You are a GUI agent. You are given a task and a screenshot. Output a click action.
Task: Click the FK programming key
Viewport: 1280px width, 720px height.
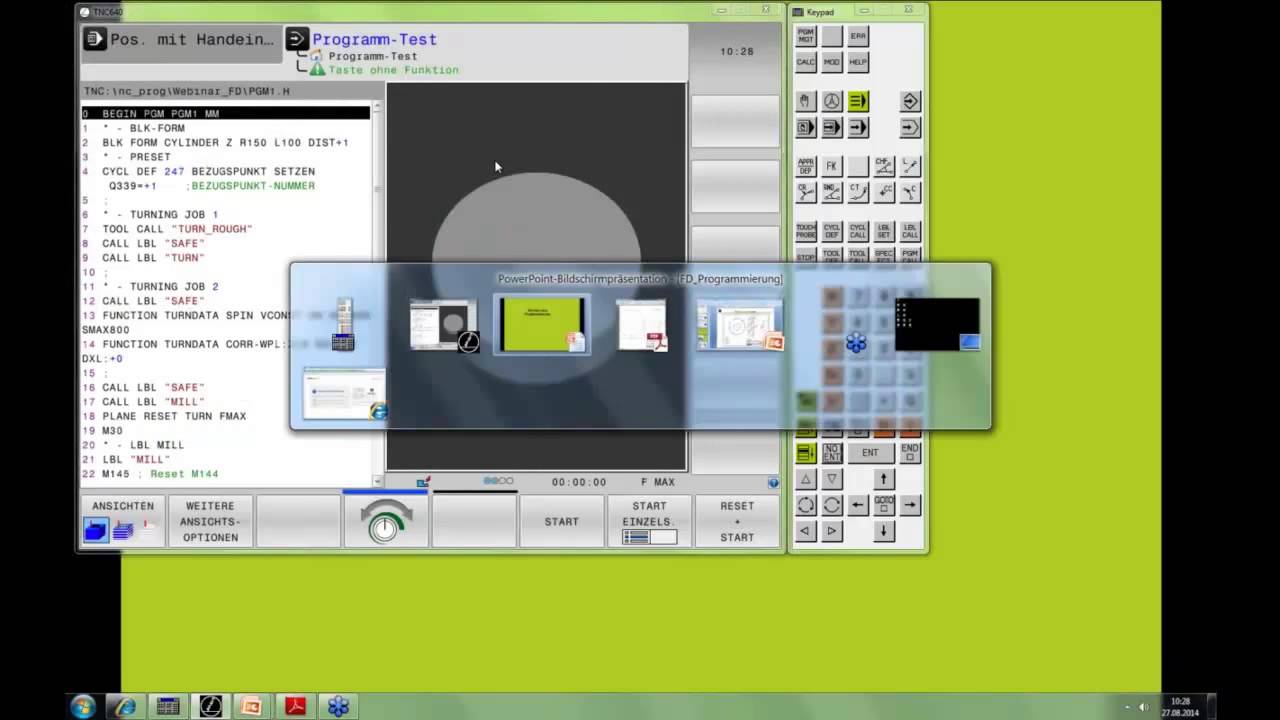[x=832, y=166]
